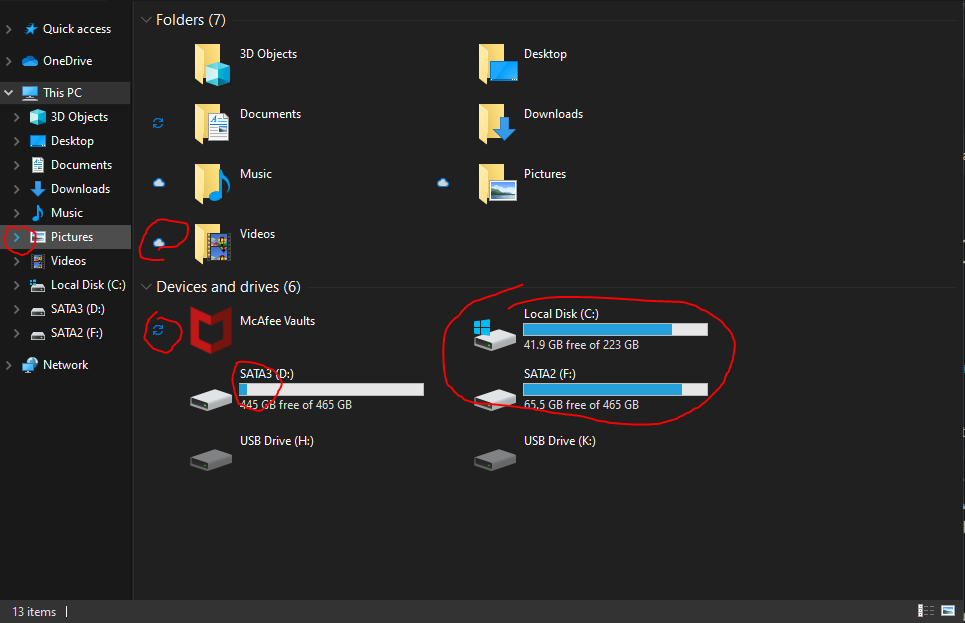Image resolution: width=965 pixels, height=623 pixels.
Task: Click SATA2 (F:) capacity bar
Action: (x=615, y=390)
